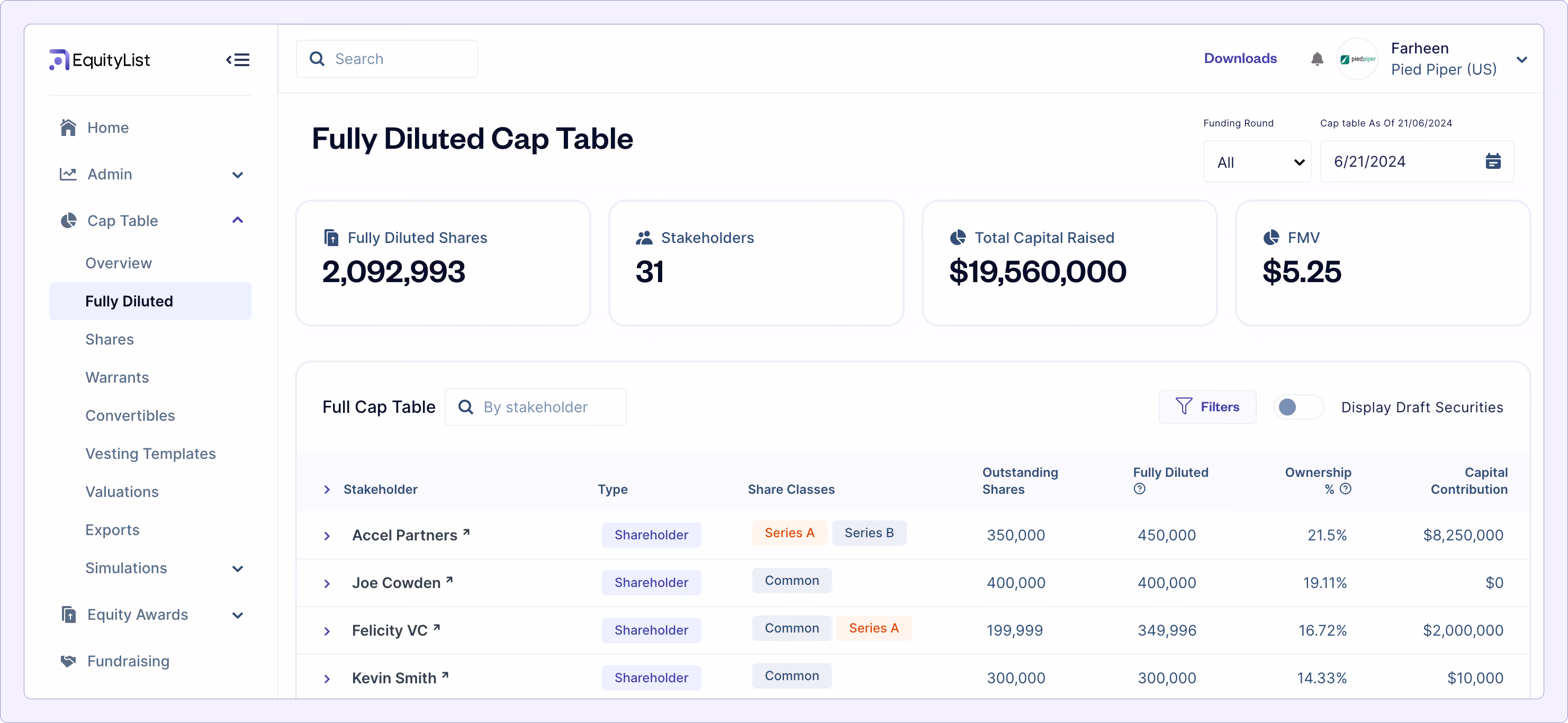The width and height of the screenshot is (1568, 723).
Task: Toggle Display Draft Securities switch
Action: tap(1299, 407)
